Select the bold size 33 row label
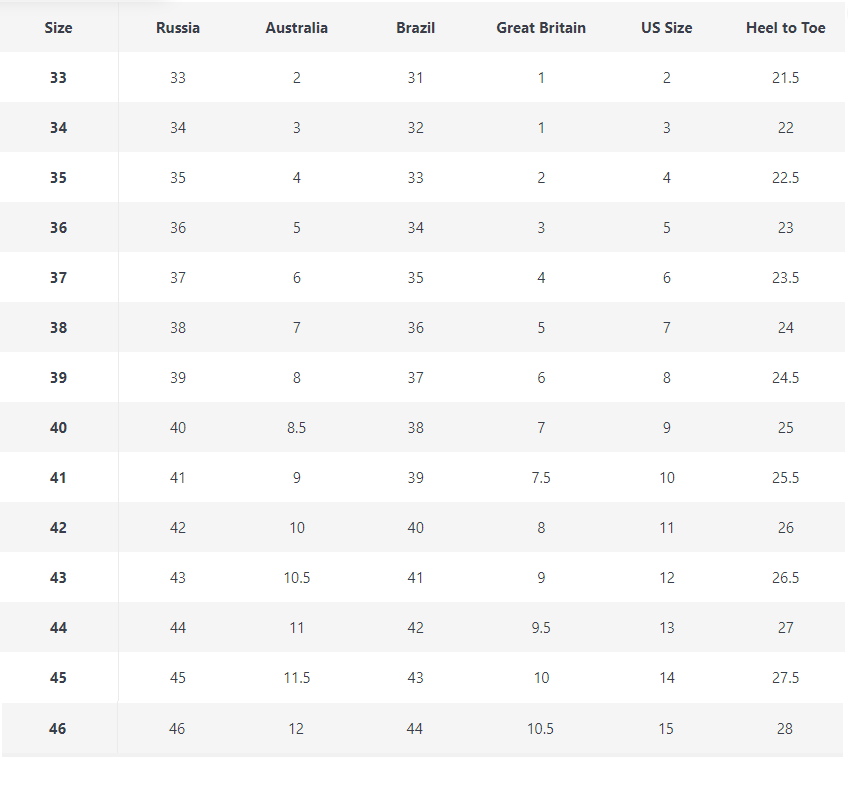This screenshot has height=800, width=848. pyautogui.click(x=58, y=78)
